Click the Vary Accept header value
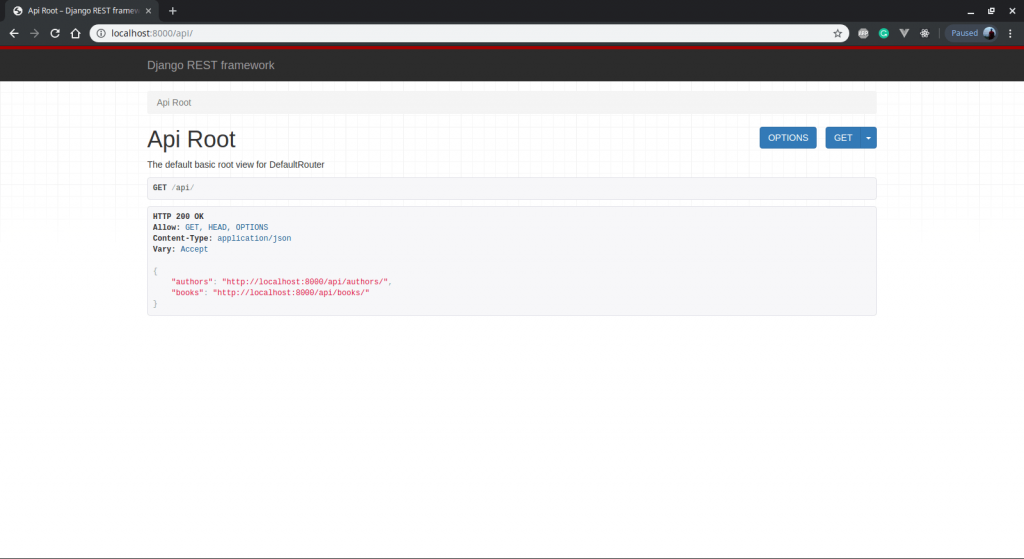Screen dimensions: 1024x559 (194, 249)
